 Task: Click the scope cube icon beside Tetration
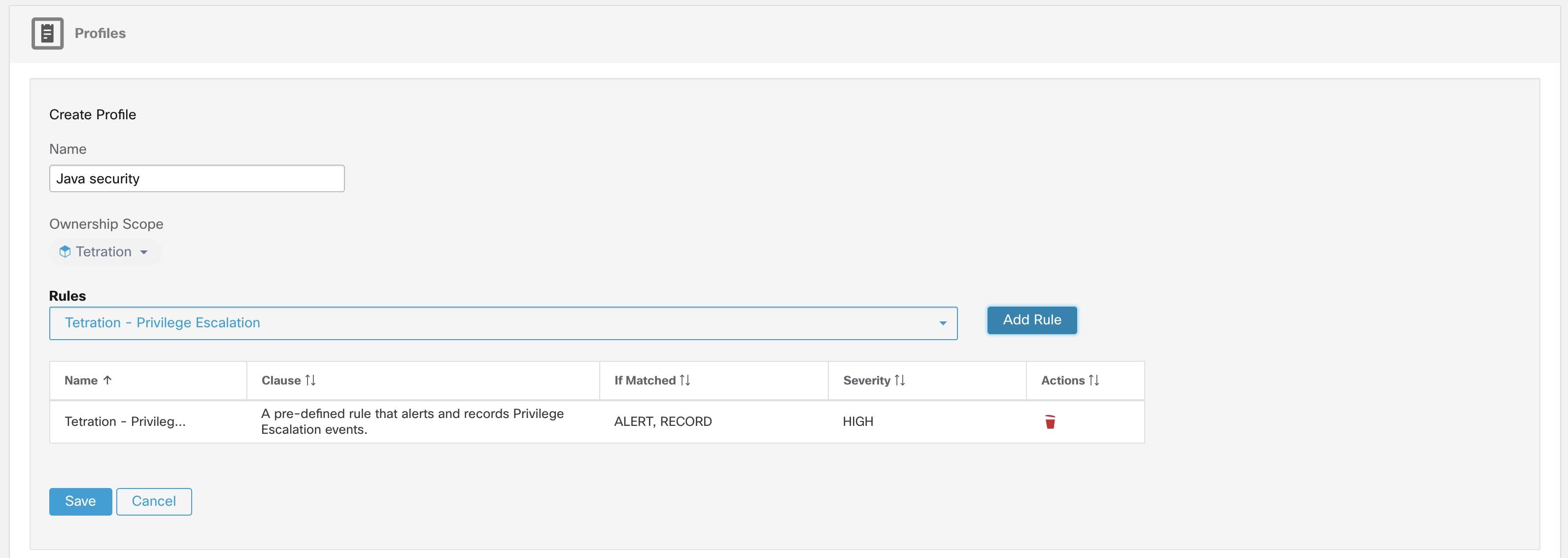point(65,251)
